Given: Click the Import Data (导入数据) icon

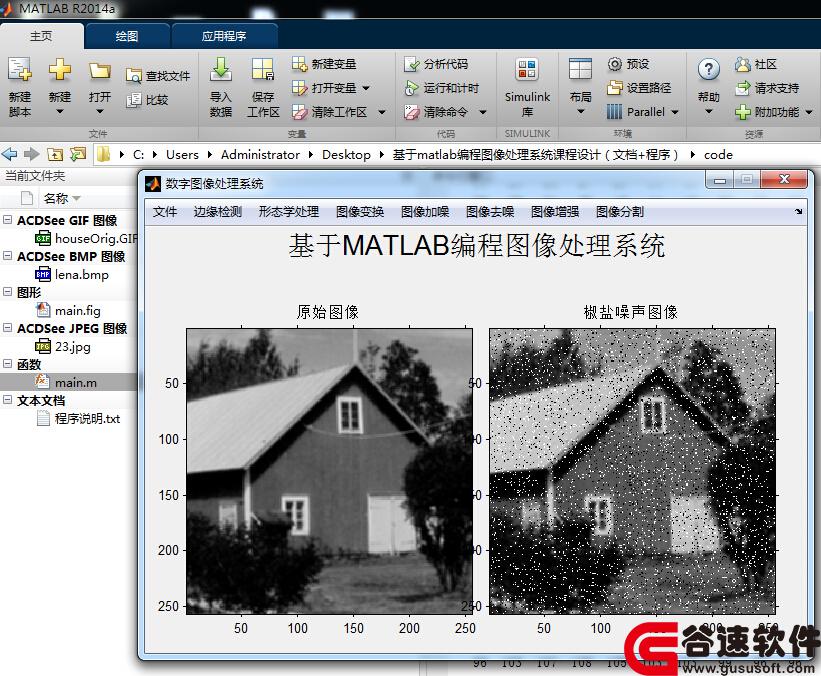Looking at the screenshot, I should click(x=221, y=69).
